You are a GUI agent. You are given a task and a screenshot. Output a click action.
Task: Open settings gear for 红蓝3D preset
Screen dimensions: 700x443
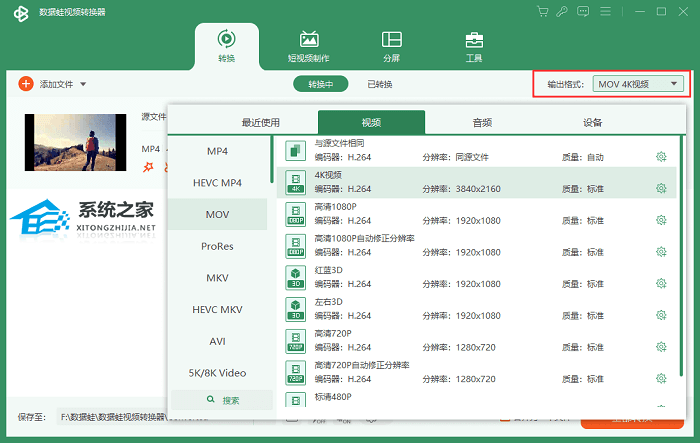[661, 283]
